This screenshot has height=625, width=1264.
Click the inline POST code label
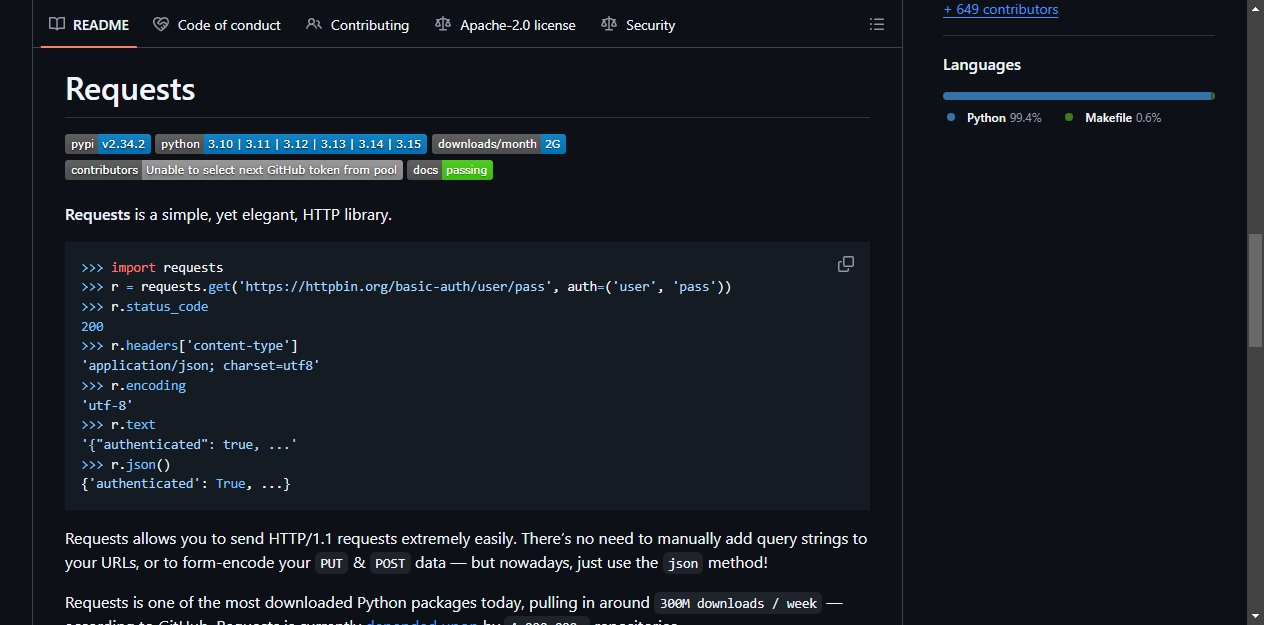[390, 563]
